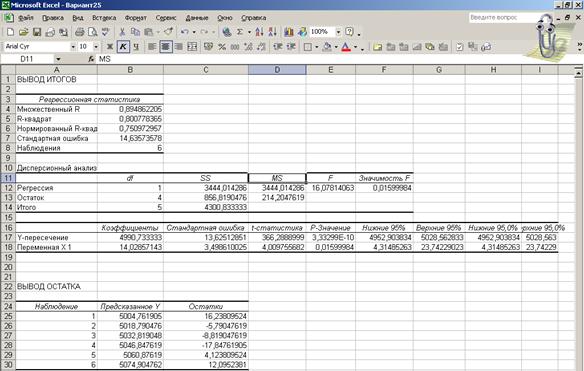Expand the zoom 100% dropdown
The height and width of the screenshot is (371, 584).
338,32
